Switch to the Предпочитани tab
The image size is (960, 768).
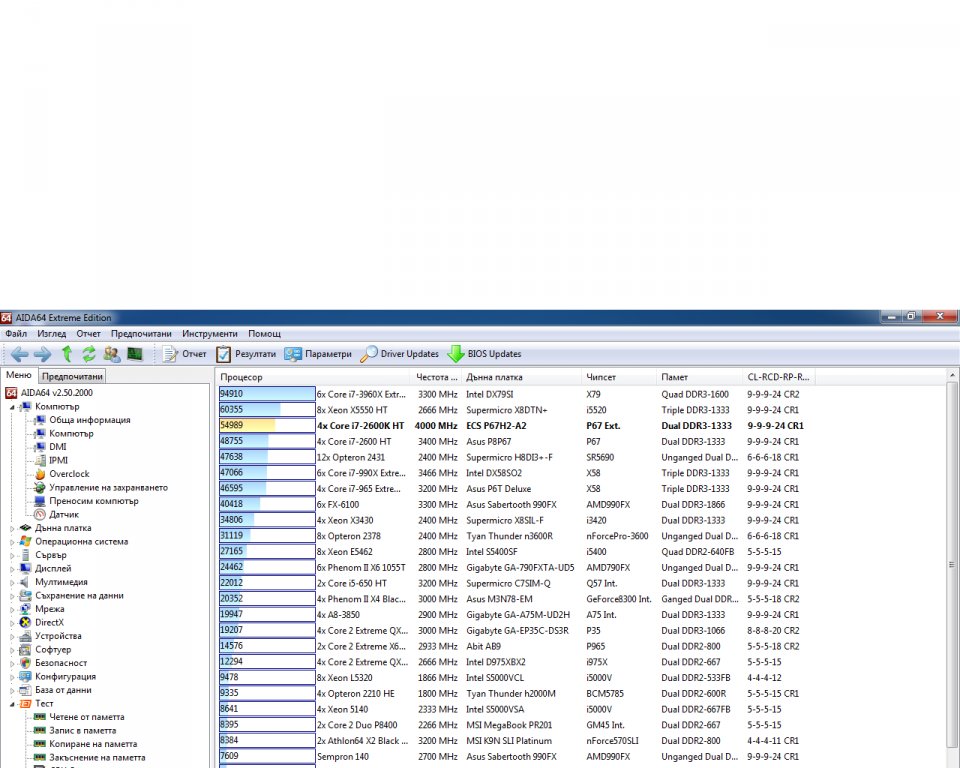[72, 377]
